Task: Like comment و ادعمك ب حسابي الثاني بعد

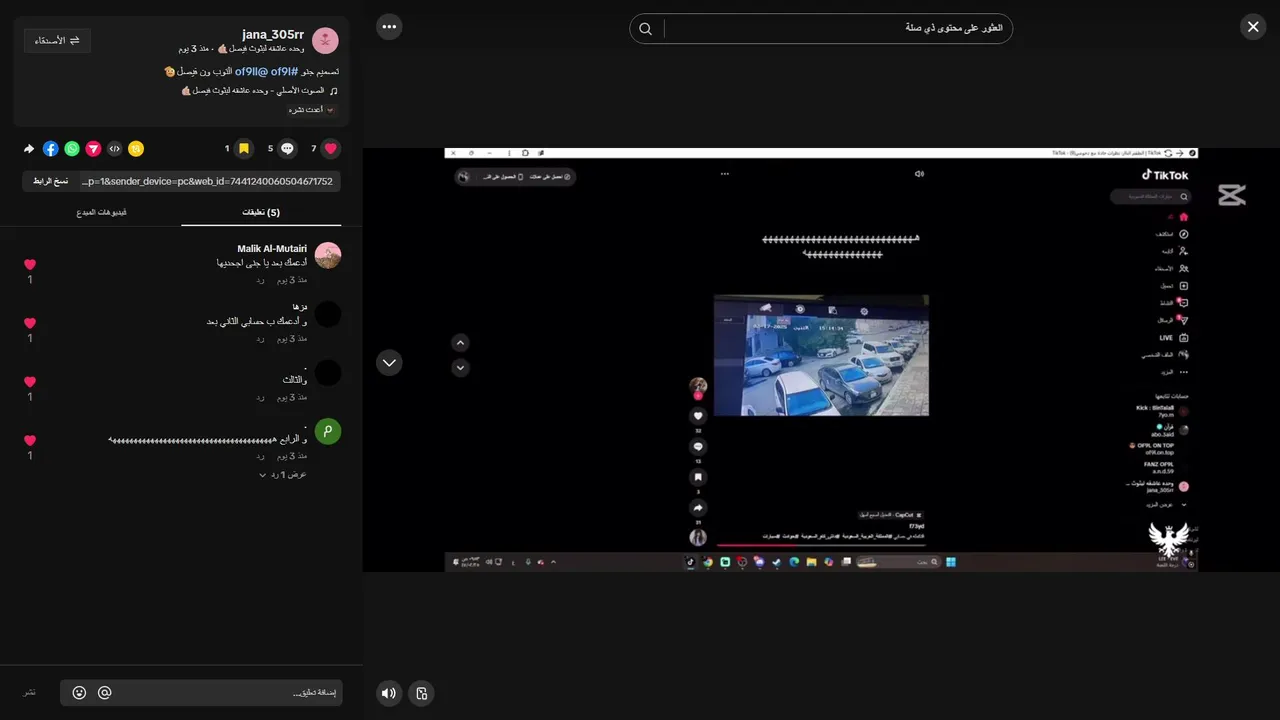Action: [x=30, y=324]
